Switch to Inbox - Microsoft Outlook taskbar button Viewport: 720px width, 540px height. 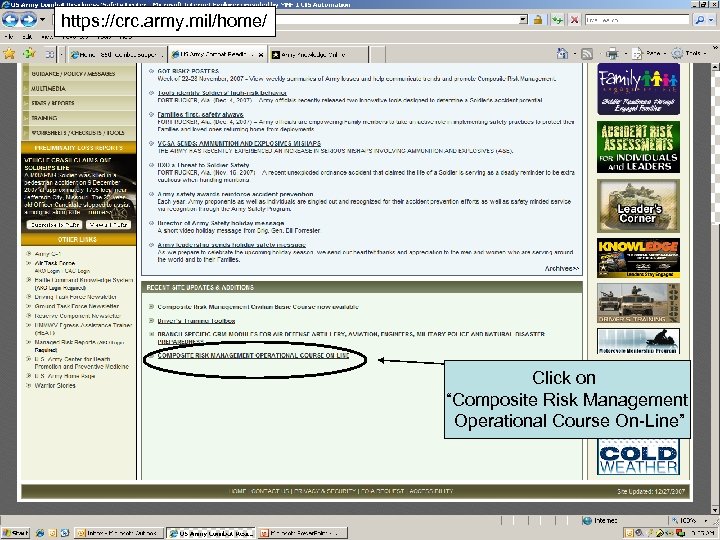[119, 533]
